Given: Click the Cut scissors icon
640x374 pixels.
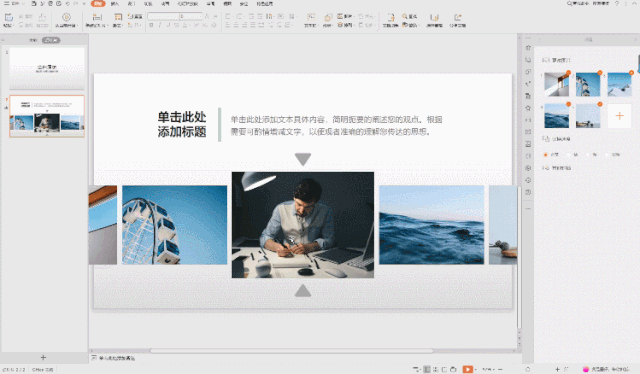Looking at the screenshot, I should (x=21, y=17).
